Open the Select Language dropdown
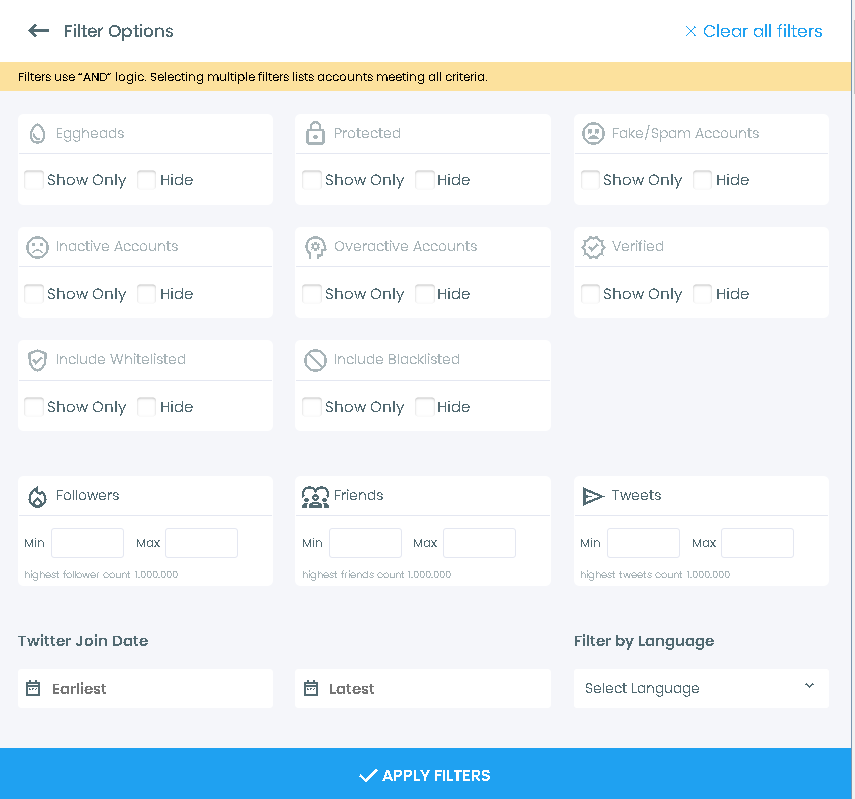The width and height of the screenshot is (855, 799). [701, 688]
